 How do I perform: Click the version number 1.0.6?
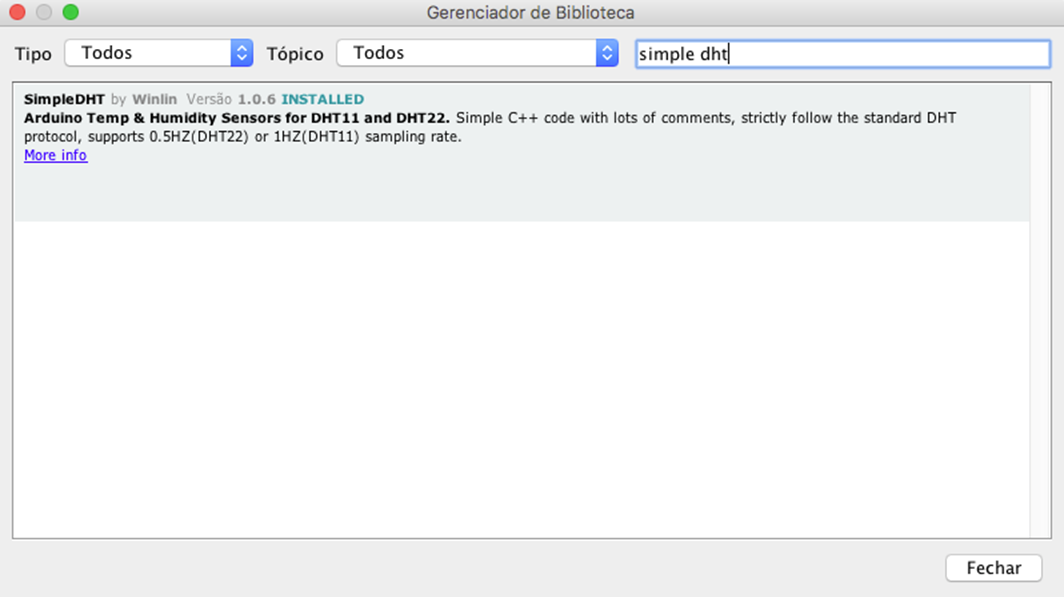tap(257, 99)
